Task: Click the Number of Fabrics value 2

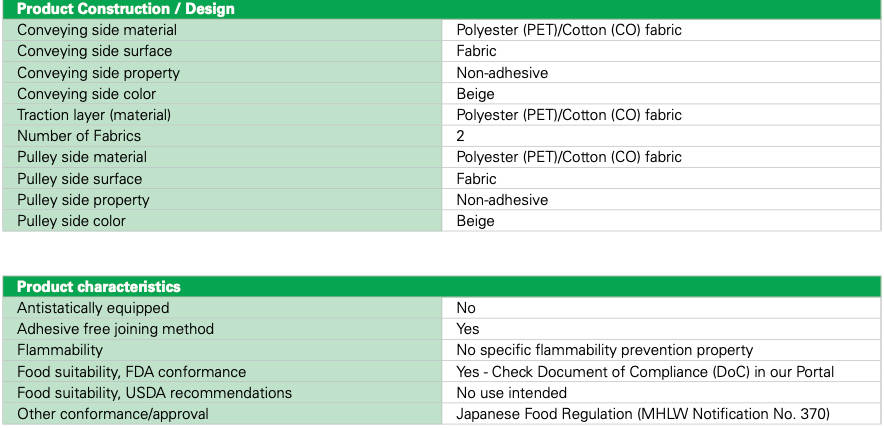Action: pos(461,136)
